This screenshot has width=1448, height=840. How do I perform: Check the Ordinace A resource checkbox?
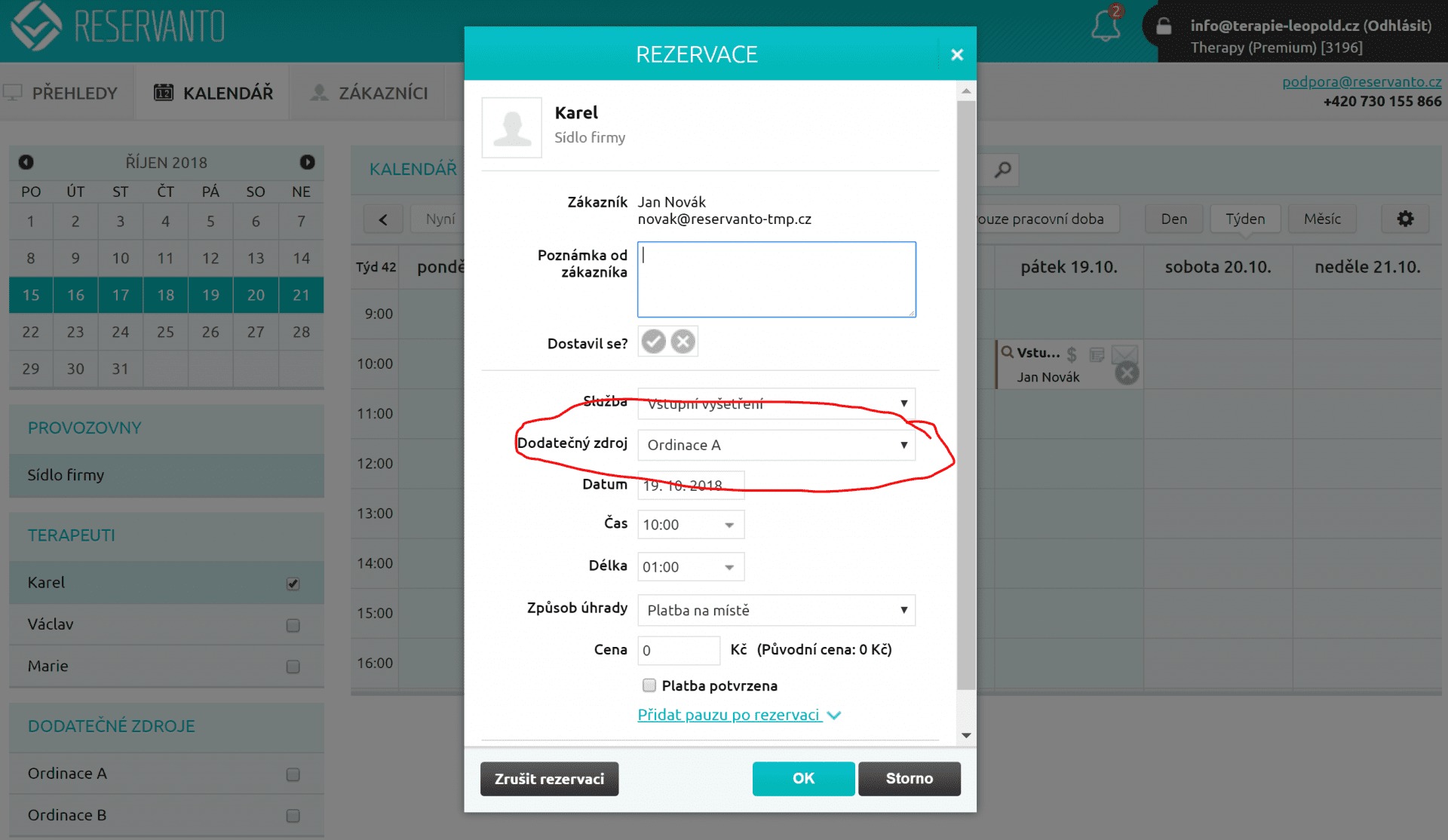293,774
